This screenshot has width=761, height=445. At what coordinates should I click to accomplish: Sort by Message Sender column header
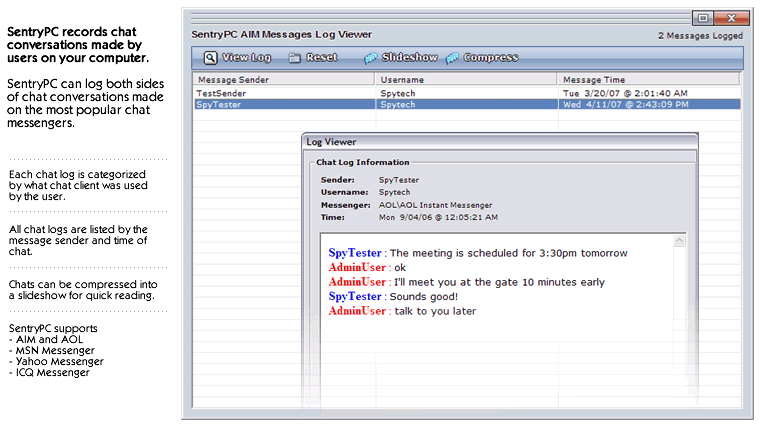coord(284,79)
